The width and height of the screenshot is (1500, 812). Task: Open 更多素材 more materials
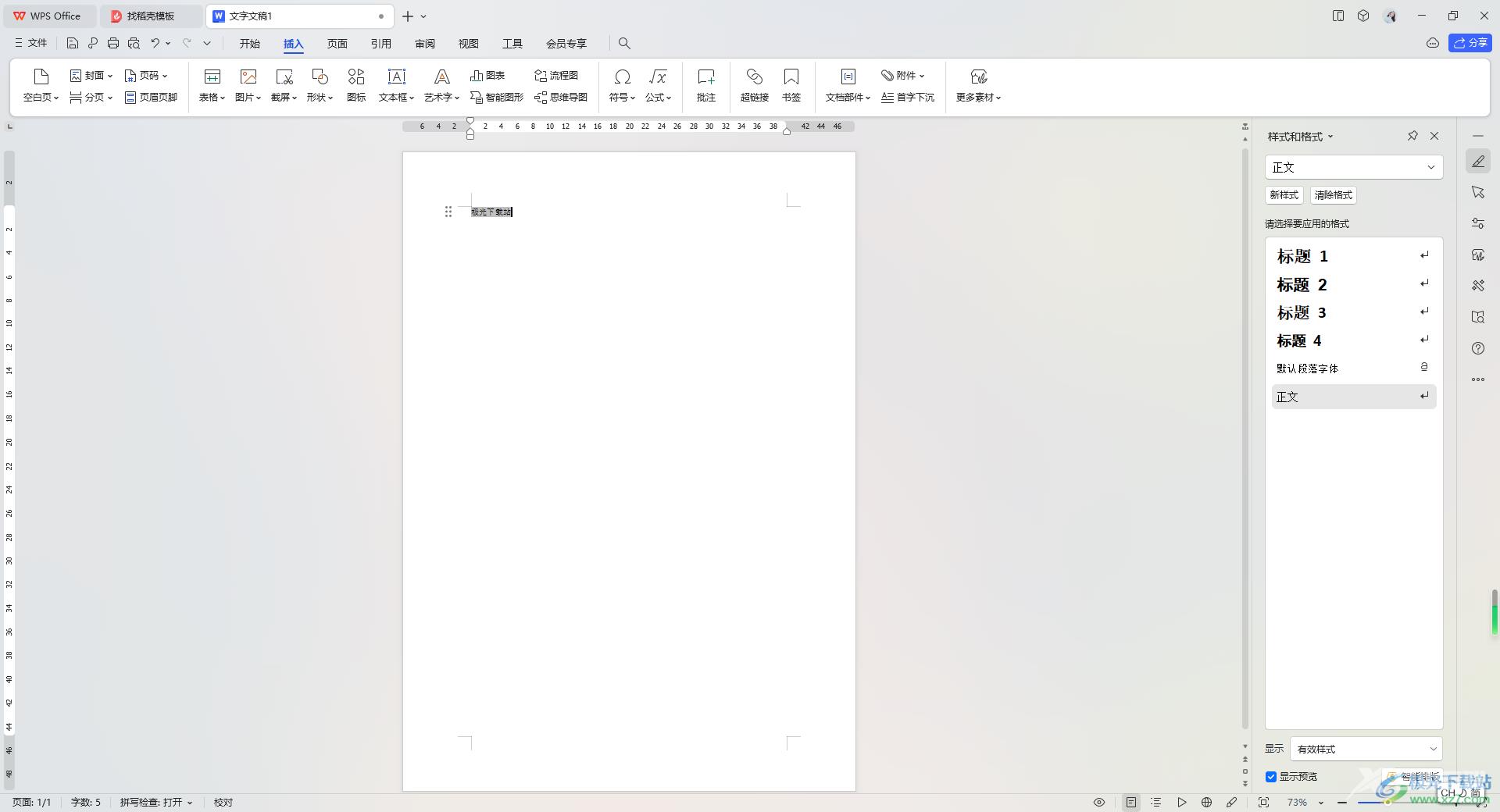[x=978, y=85]
